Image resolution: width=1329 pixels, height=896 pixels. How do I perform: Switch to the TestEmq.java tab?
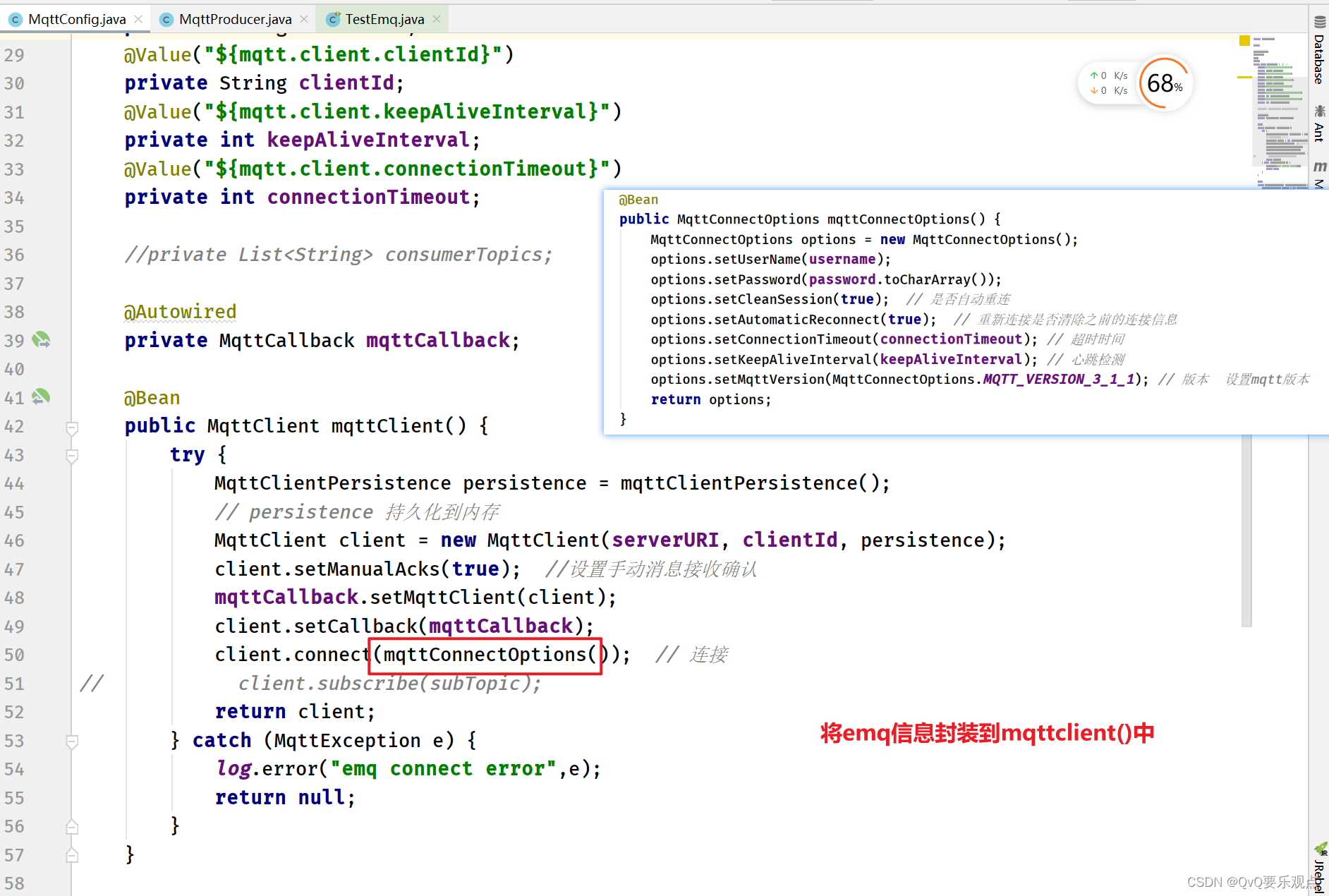coord(384,19)
